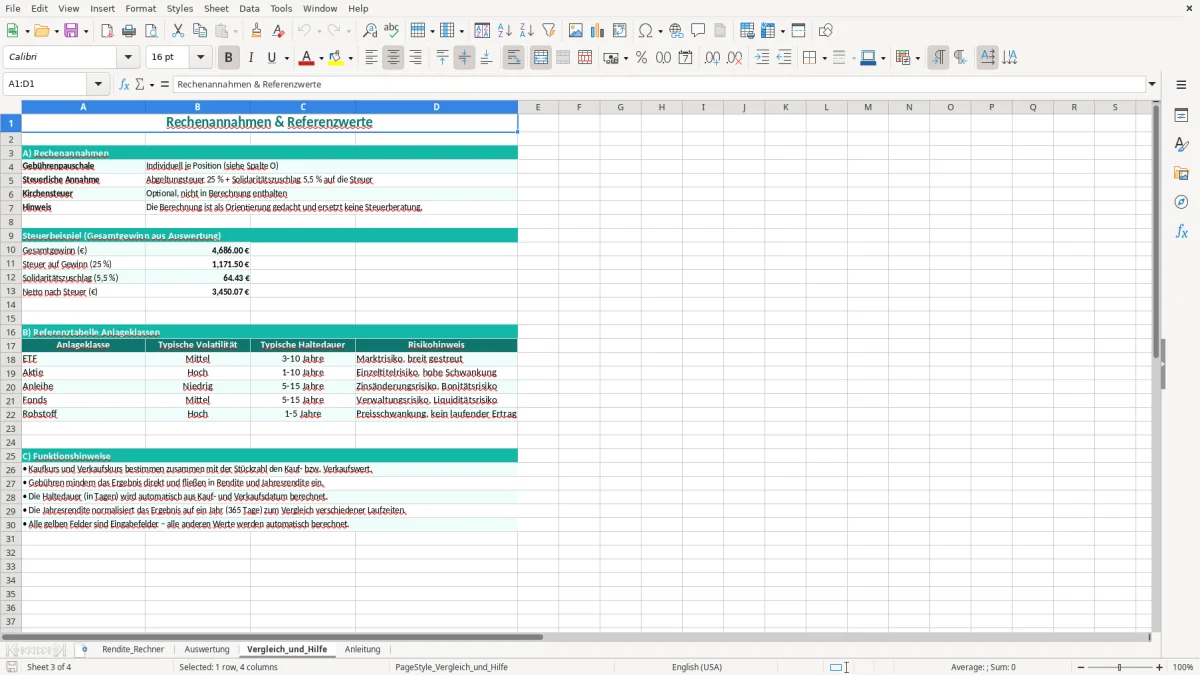Click the Print icon
Image resolution: width=1200 pixels, height=675 pixels.
pyautogui.click(x=129, y=31)
